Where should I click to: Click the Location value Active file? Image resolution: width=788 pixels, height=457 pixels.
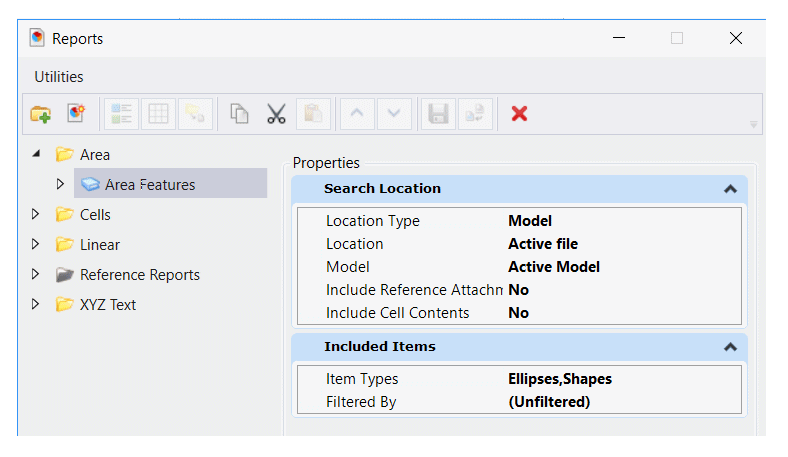[543, 244]
